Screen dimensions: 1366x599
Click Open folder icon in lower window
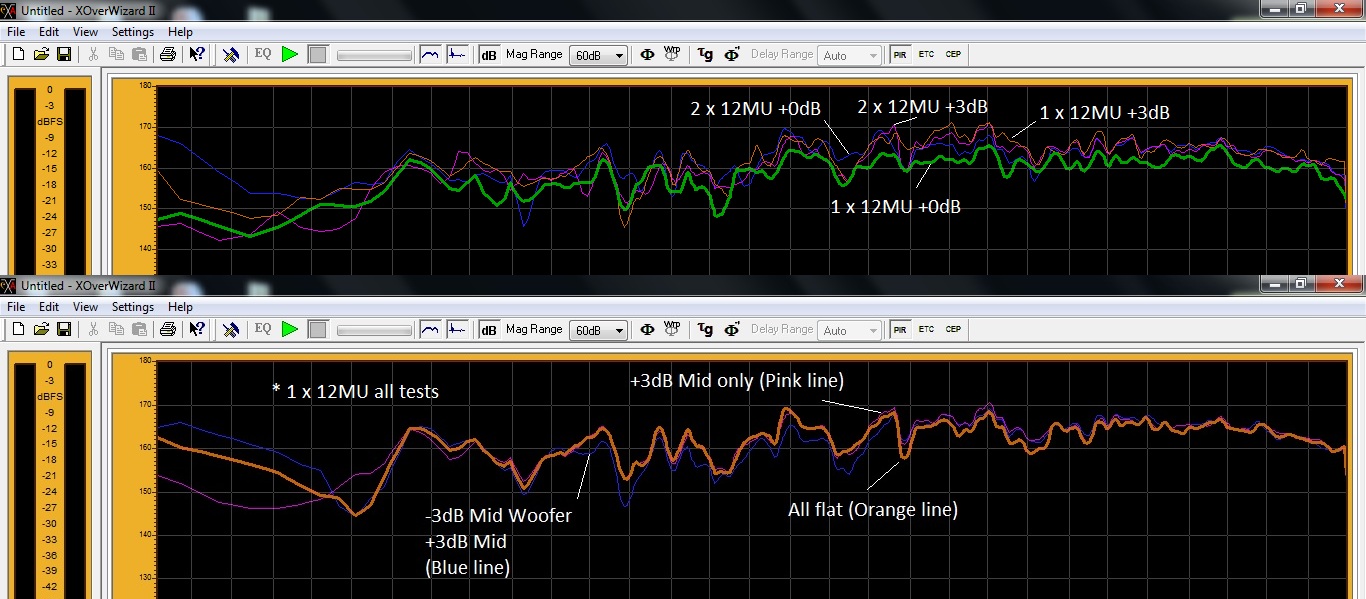[x=41, y=329]
